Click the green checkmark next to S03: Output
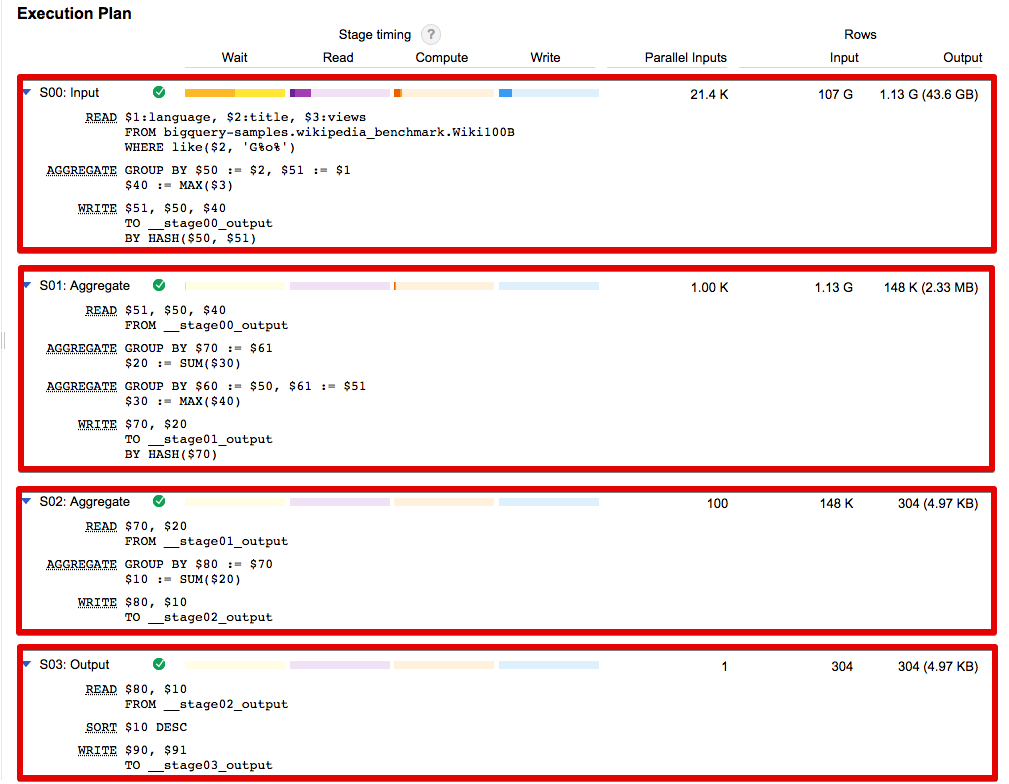The width and height of the screenshot is (1009, 784). (x=159, y=664)
